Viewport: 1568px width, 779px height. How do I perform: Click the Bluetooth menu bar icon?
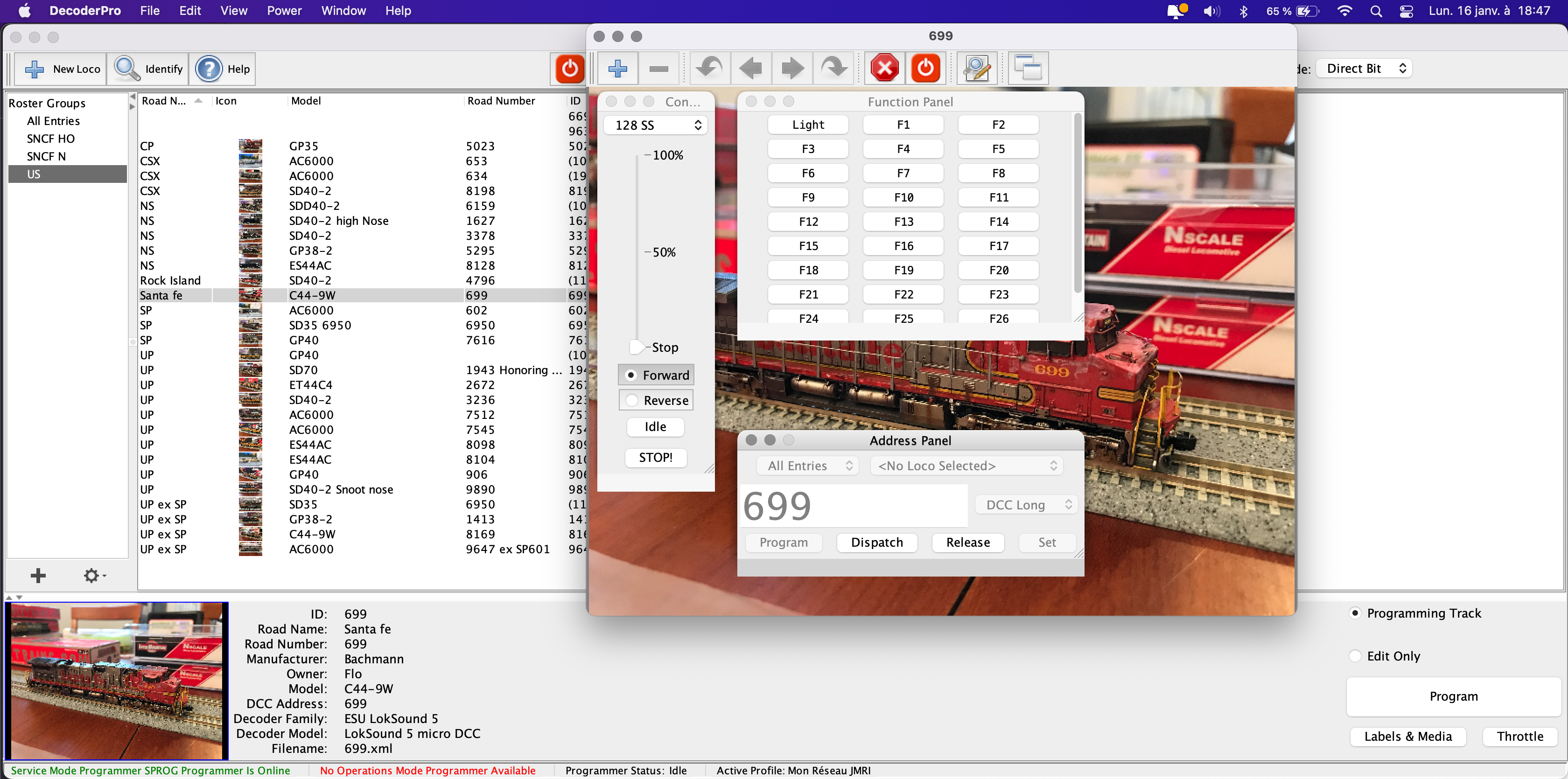click(x=1243, y=11)
